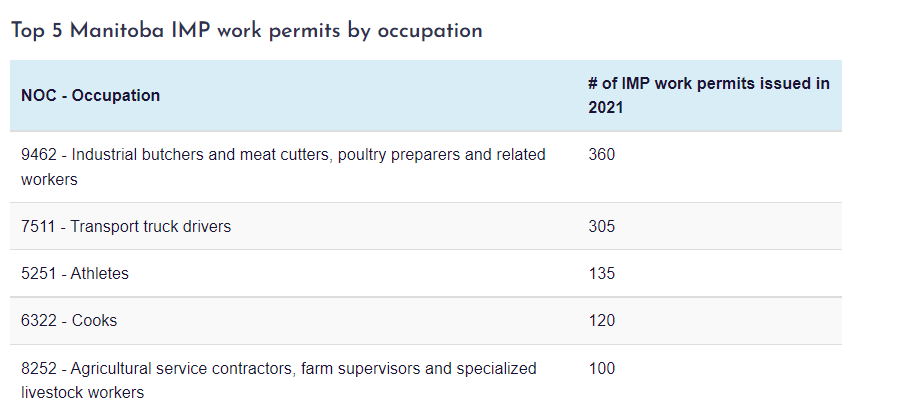Click the word 'workers' under Industrial butchers

coord(49,179)
